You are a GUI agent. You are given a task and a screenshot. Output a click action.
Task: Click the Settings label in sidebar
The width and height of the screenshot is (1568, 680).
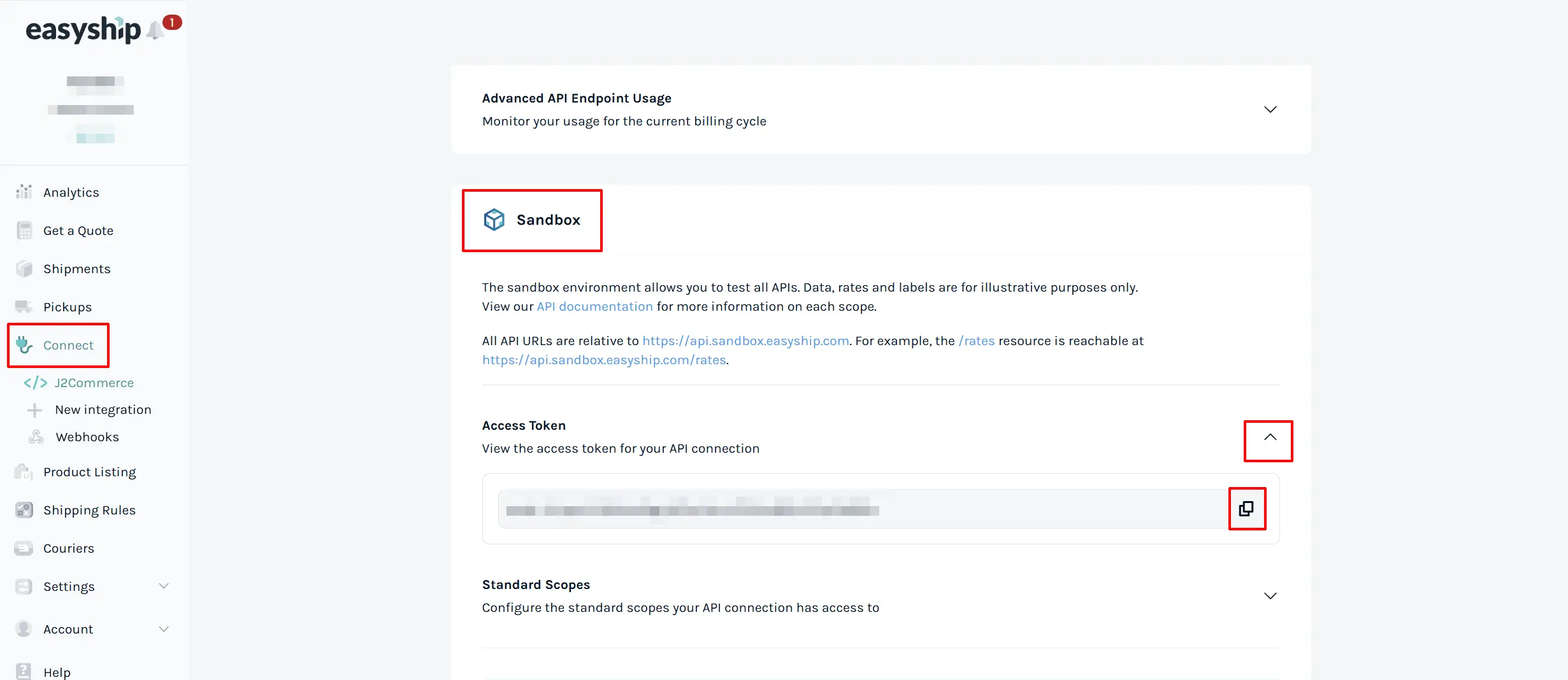click(x=69, y=586)
